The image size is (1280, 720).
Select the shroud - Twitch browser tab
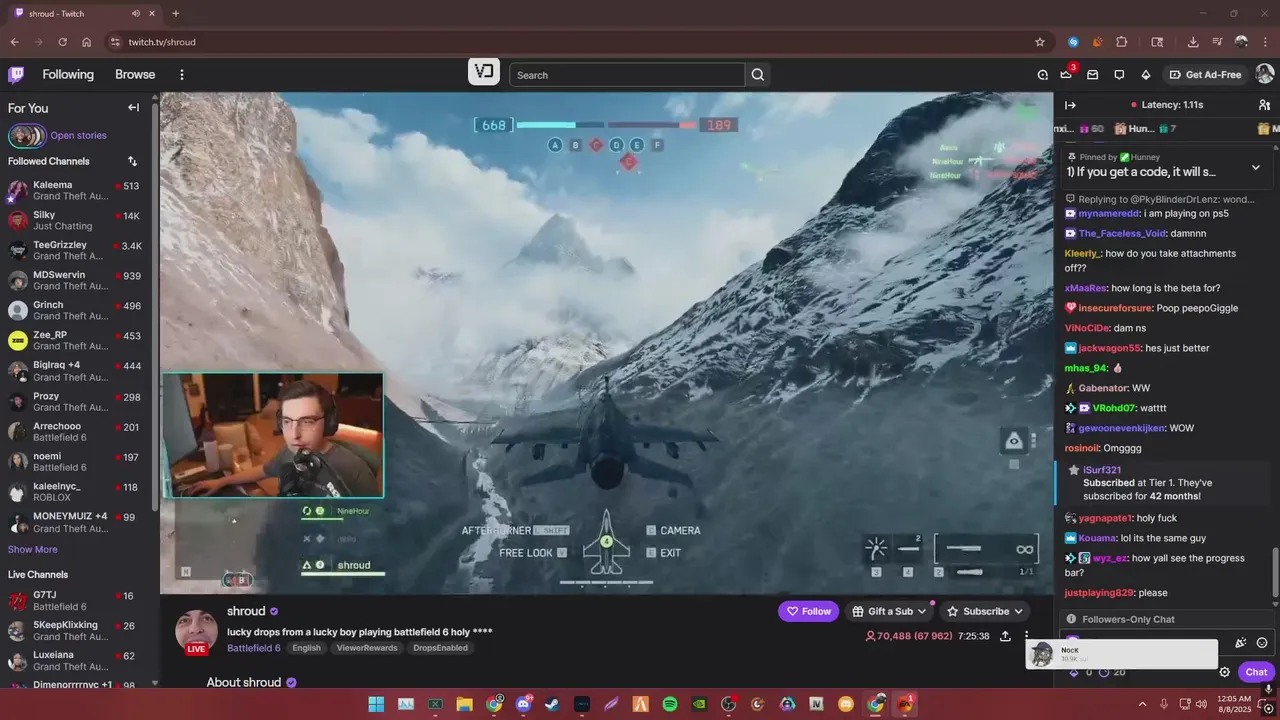coord(82,14)
